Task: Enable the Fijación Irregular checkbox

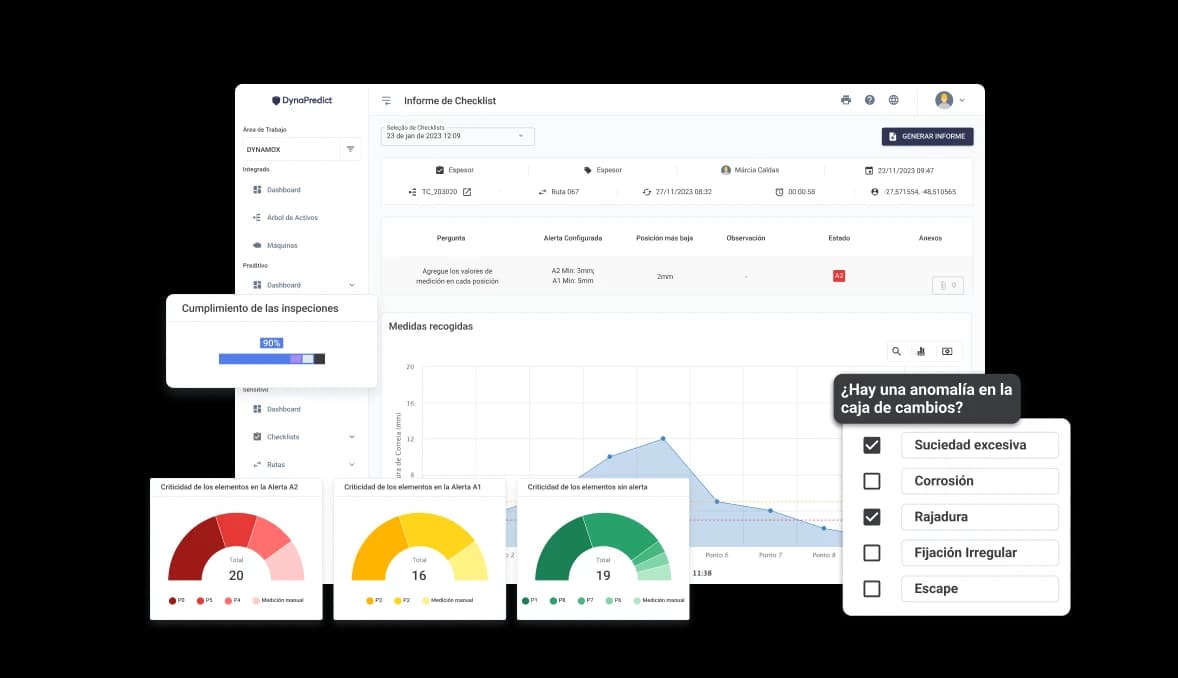Action: pyautogui.click(x=872, y=553)
